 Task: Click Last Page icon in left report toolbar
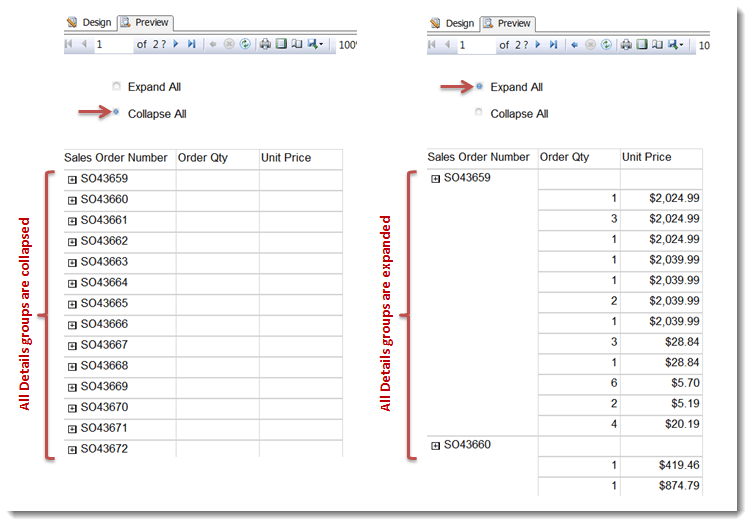pos(191,45)
